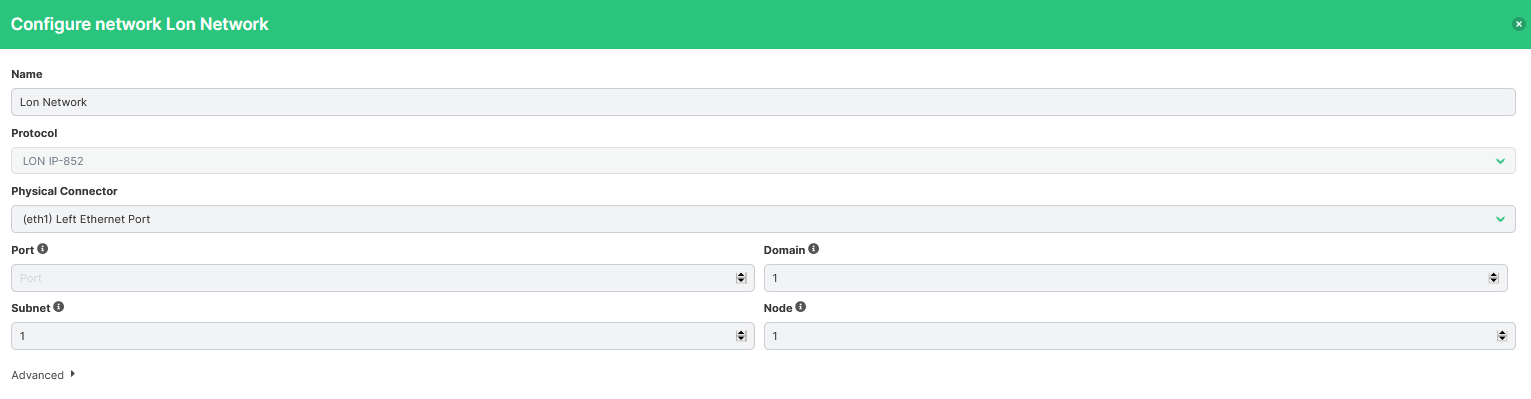This screenshot has width=1531, height=399.
Task: Click the info icon beside Domain label
Action: pos(813,249)
